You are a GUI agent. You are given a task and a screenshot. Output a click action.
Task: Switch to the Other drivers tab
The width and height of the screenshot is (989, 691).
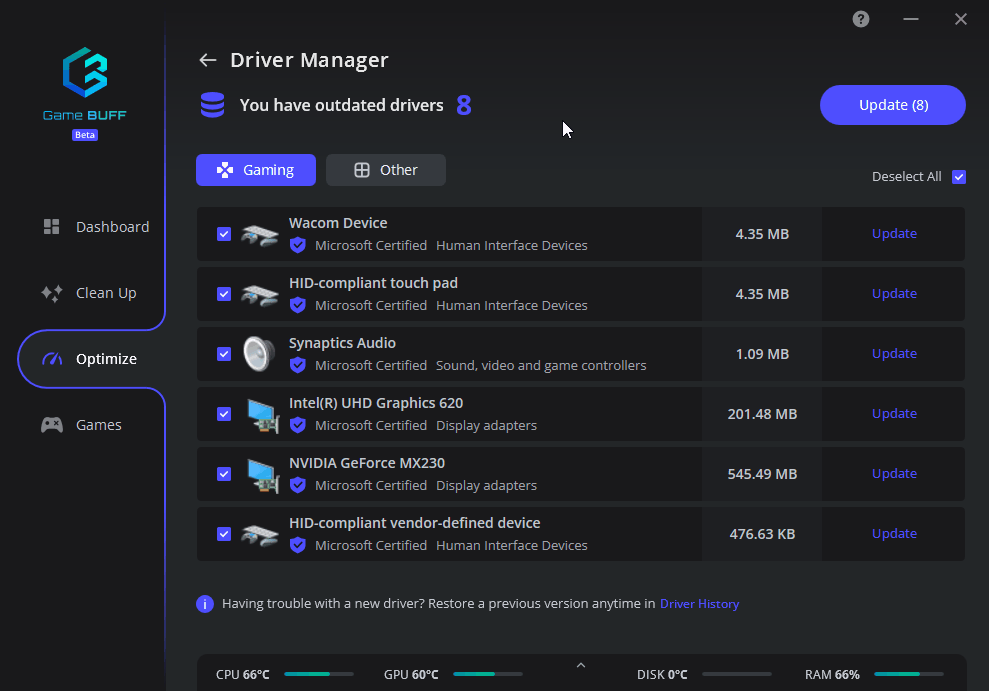pos(386,170)
